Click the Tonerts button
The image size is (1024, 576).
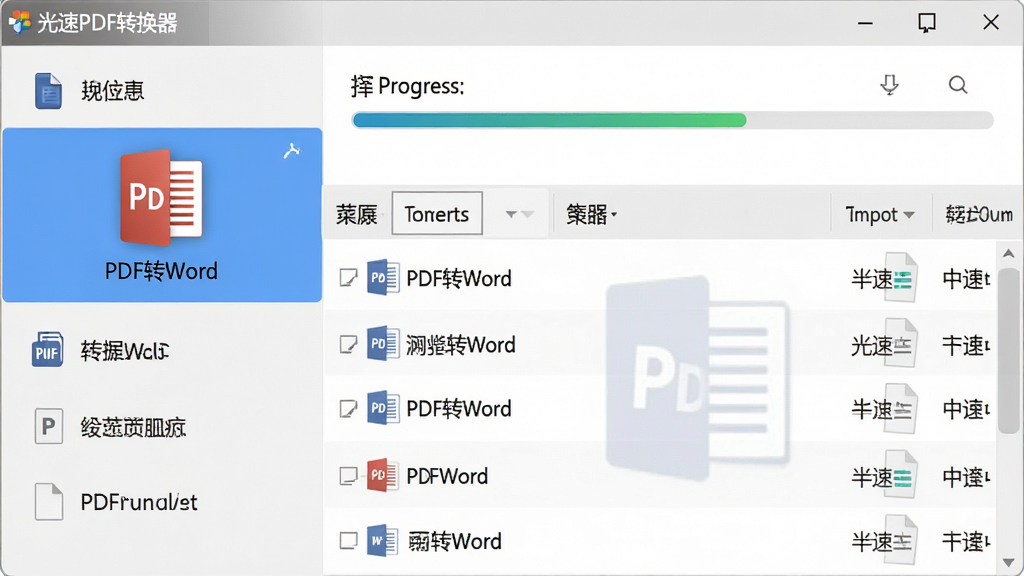point(437,214)
